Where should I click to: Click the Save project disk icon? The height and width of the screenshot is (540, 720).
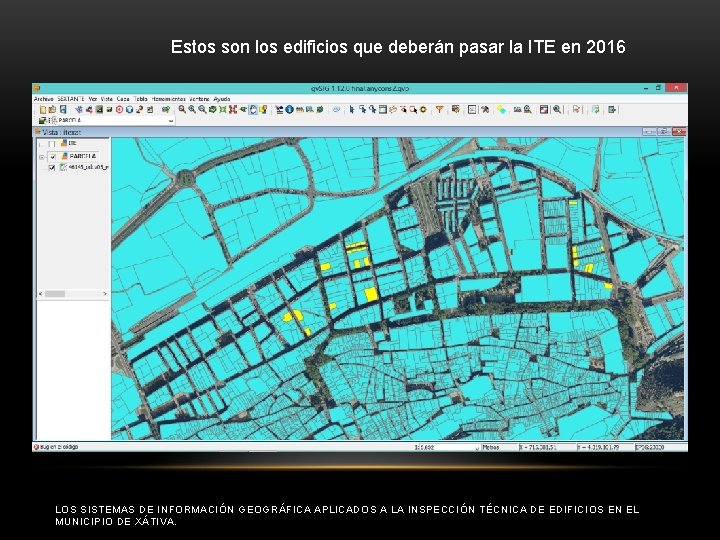(x=63, y=109)
